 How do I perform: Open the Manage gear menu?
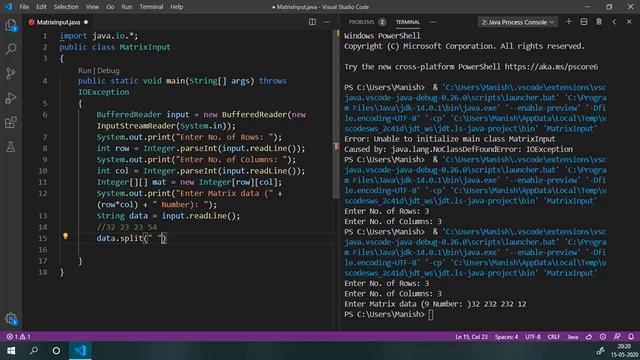[11, 319]
